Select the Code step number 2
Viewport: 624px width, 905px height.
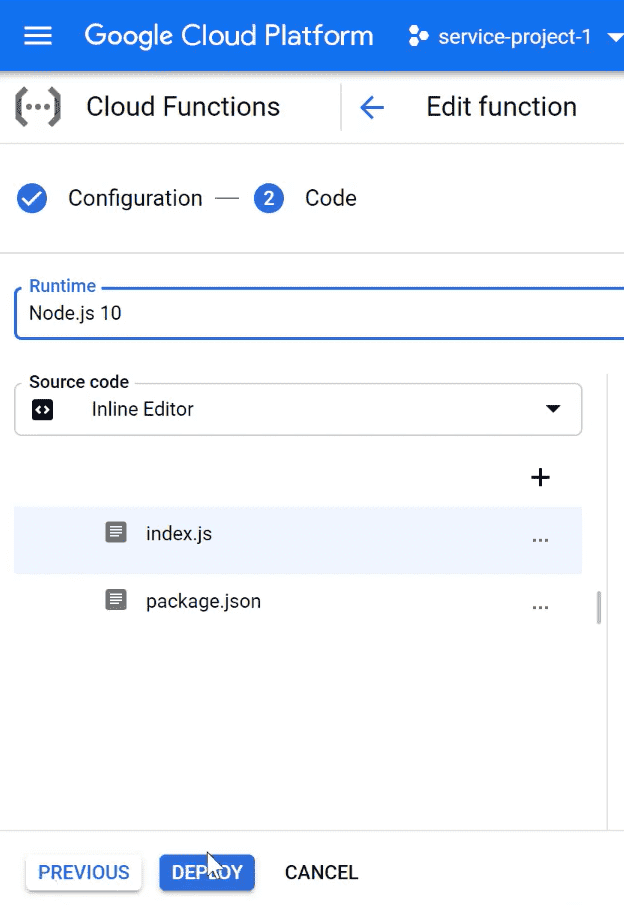click(269, 198)
